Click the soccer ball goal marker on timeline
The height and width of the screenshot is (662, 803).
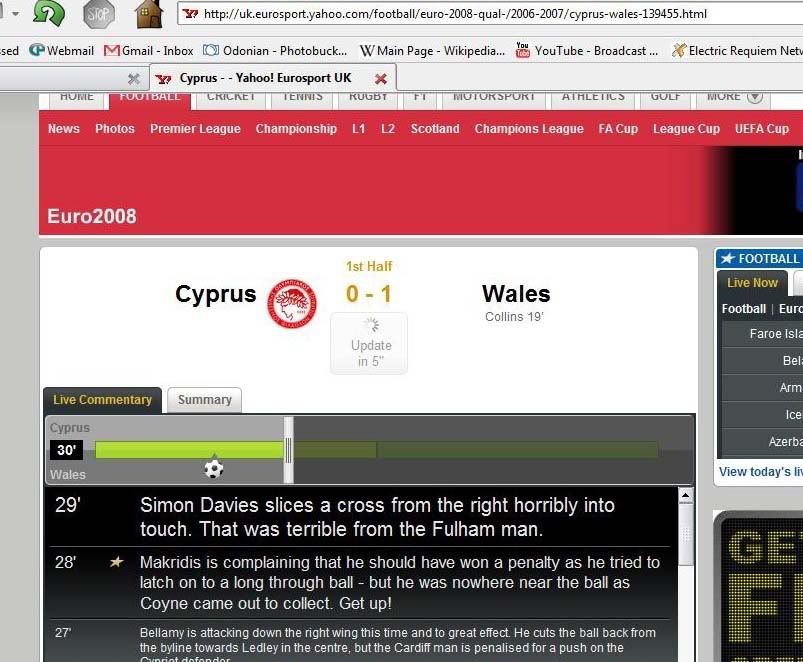click(x=214, y=468)
